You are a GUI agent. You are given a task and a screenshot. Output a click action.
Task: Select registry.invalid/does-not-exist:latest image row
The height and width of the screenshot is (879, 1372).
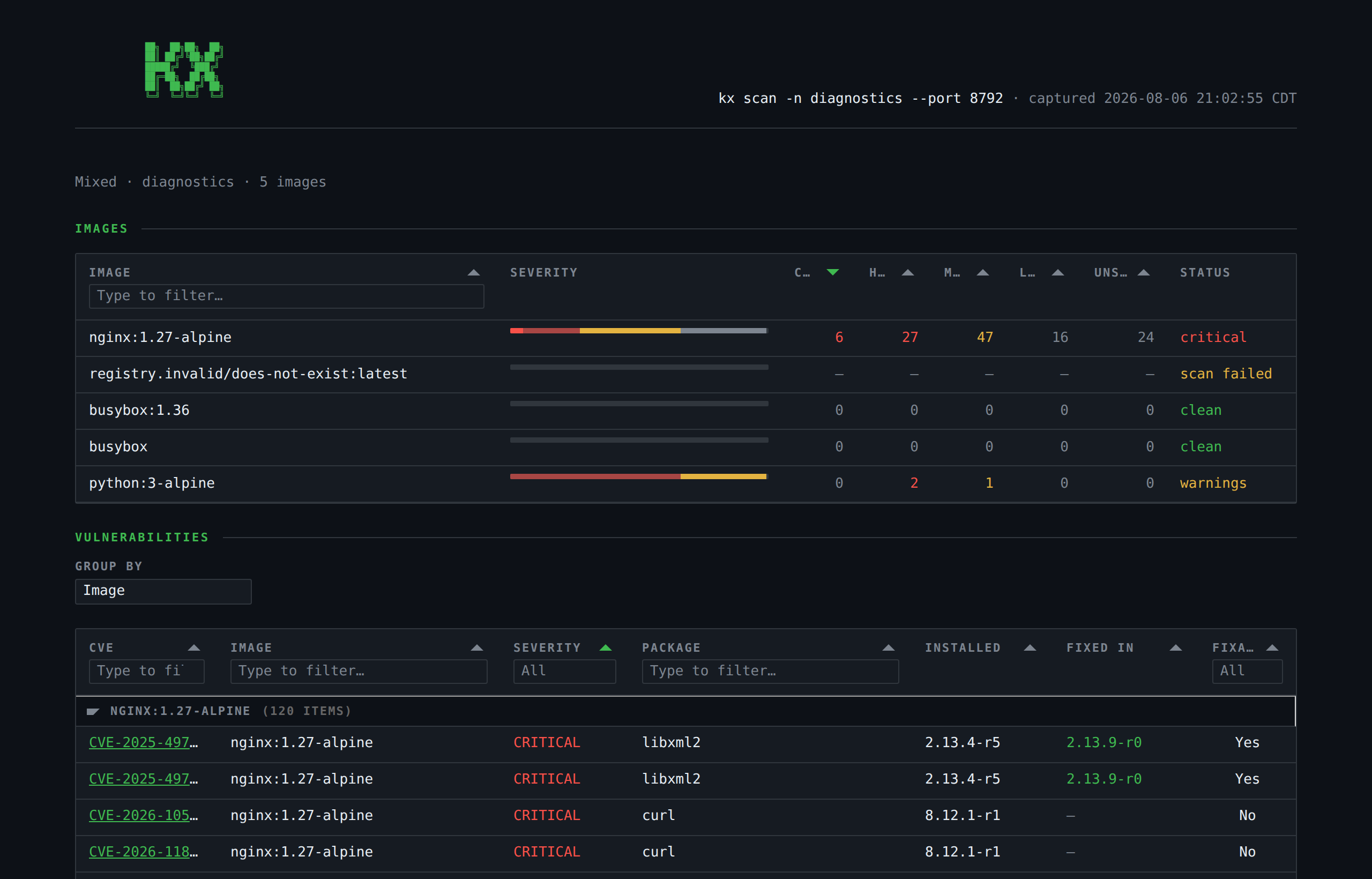click(686, 375)
